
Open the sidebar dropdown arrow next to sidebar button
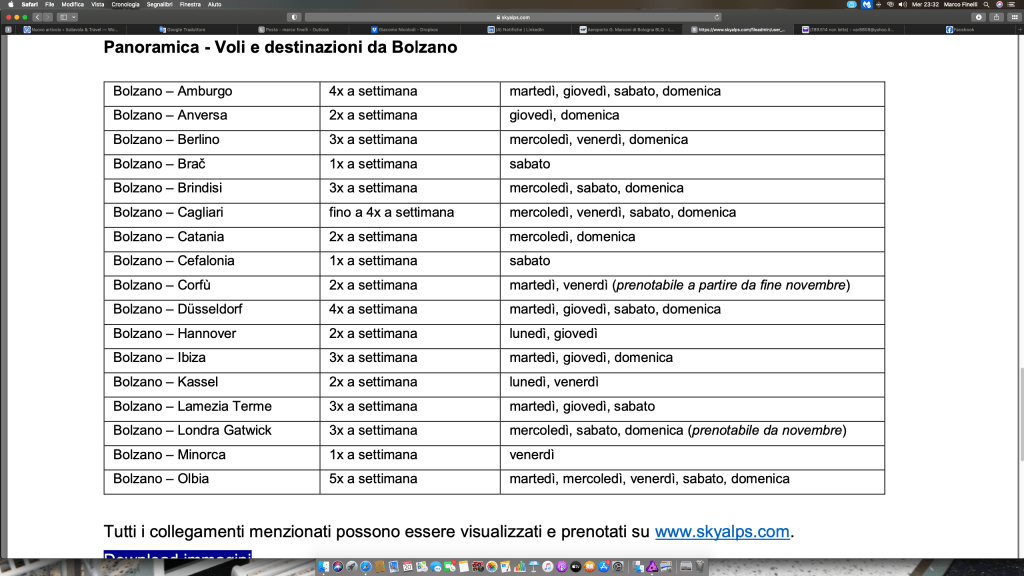(73, 17)
